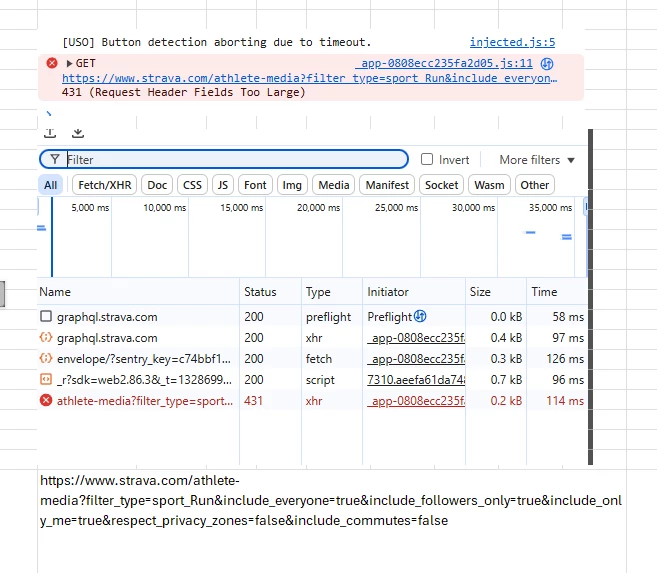This screenshot has height=573, width=657.
Task: Select the Doc filter
Action: (157, 185)
